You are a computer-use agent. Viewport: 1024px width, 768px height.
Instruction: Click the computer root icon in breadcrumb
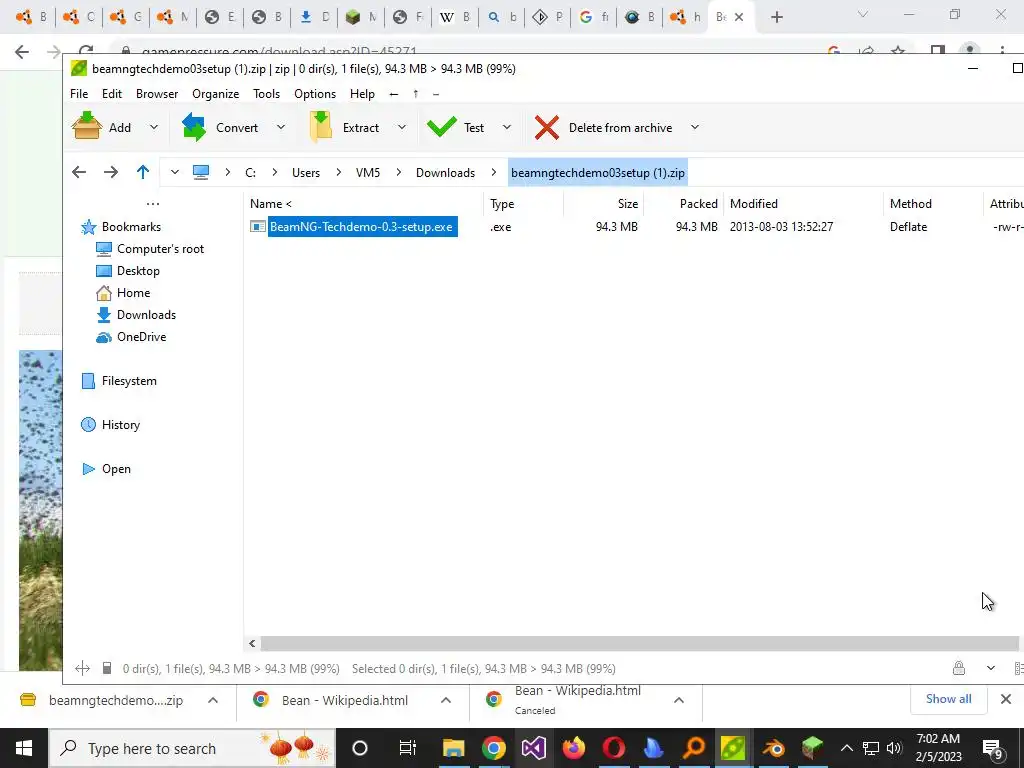pos(200,172)
